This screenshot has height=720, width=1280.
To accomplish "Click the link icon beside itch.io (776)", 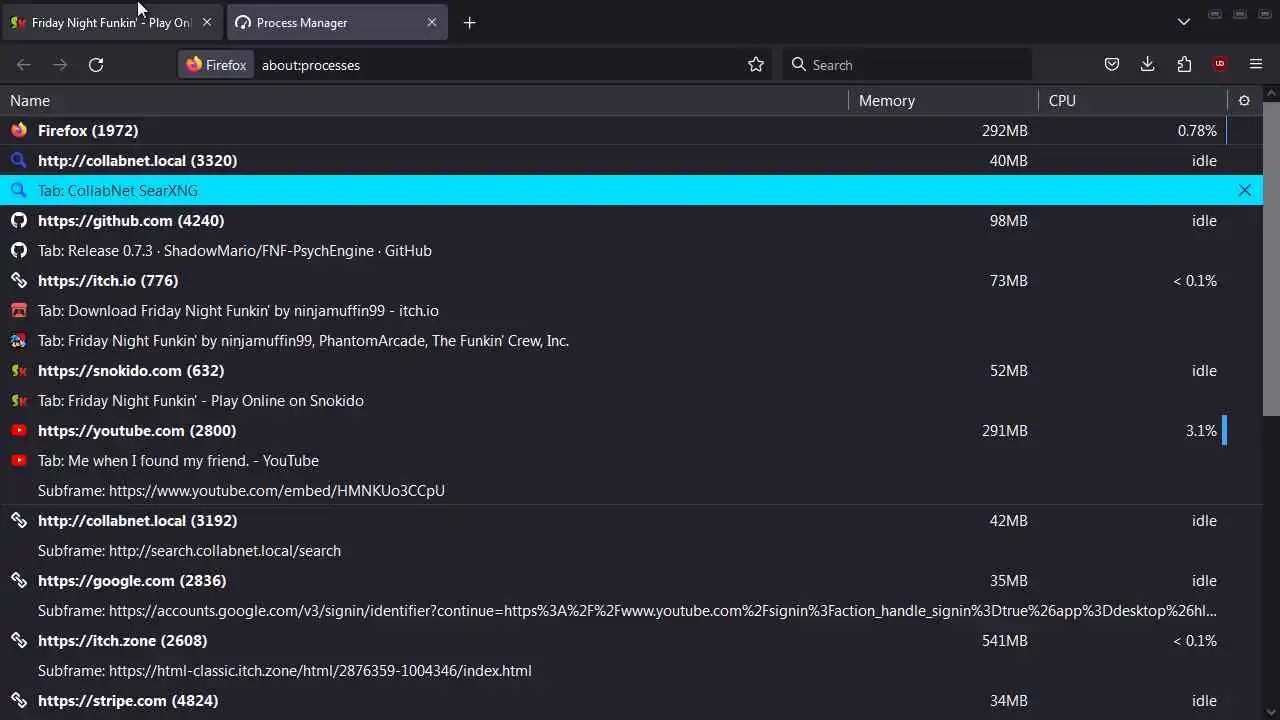I will 19,280.
